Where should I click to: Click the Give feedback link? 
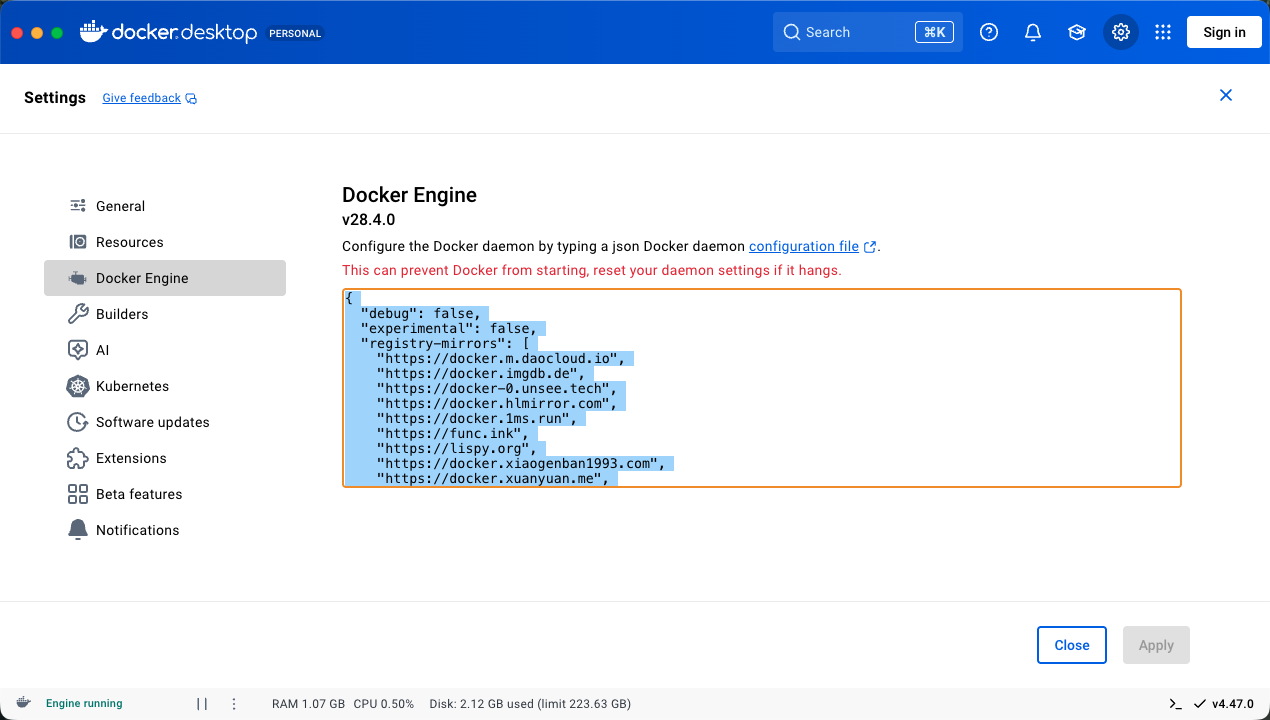pos(141,97)
